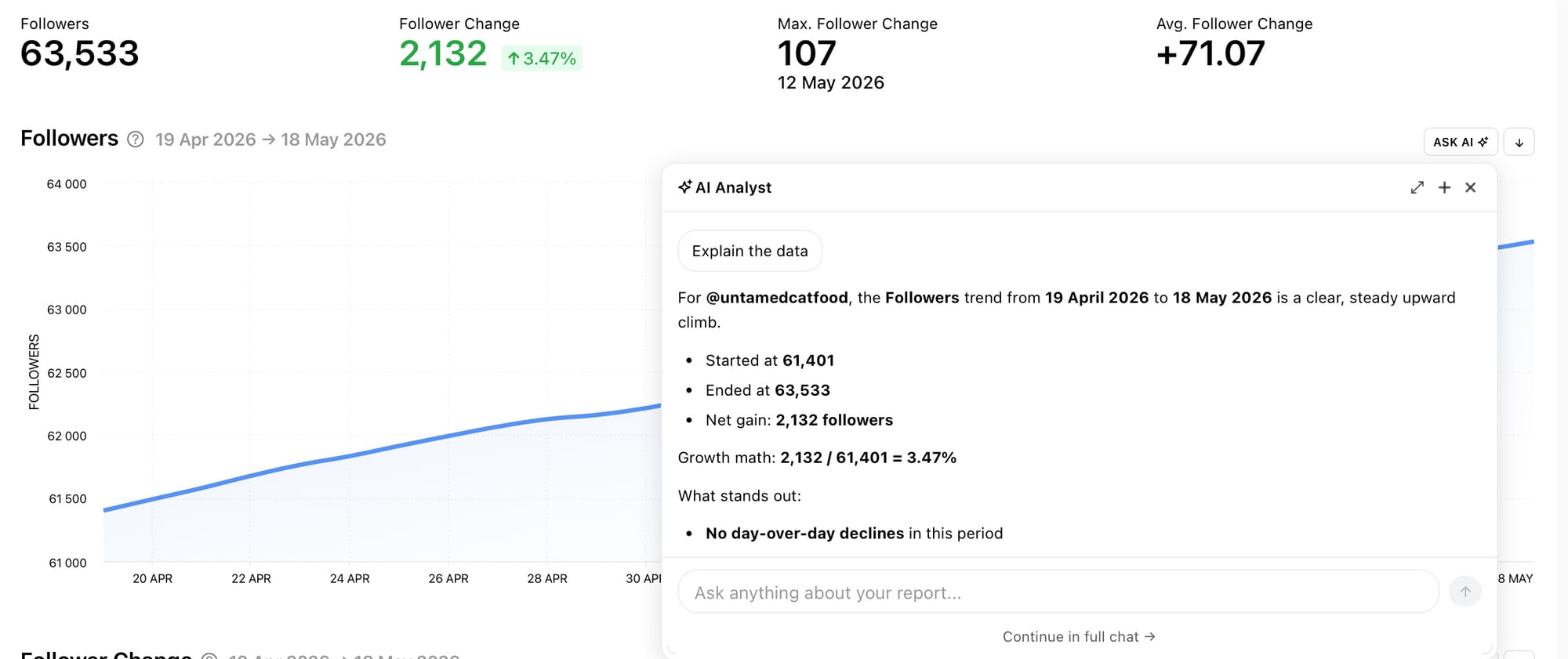
Task: Open the Followers help question-mark icon
Action: click(136, 139)
